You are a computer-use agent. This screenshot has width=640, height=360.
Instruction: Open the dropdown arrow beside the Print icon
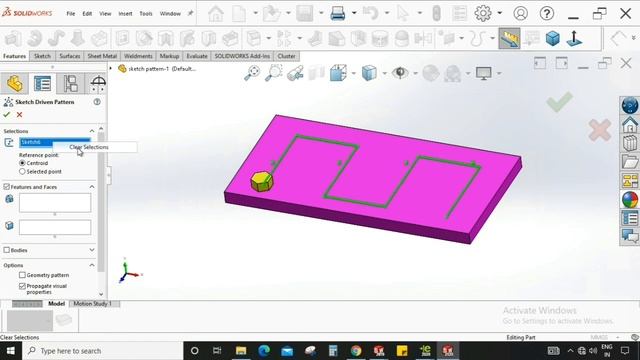point(354,13)
